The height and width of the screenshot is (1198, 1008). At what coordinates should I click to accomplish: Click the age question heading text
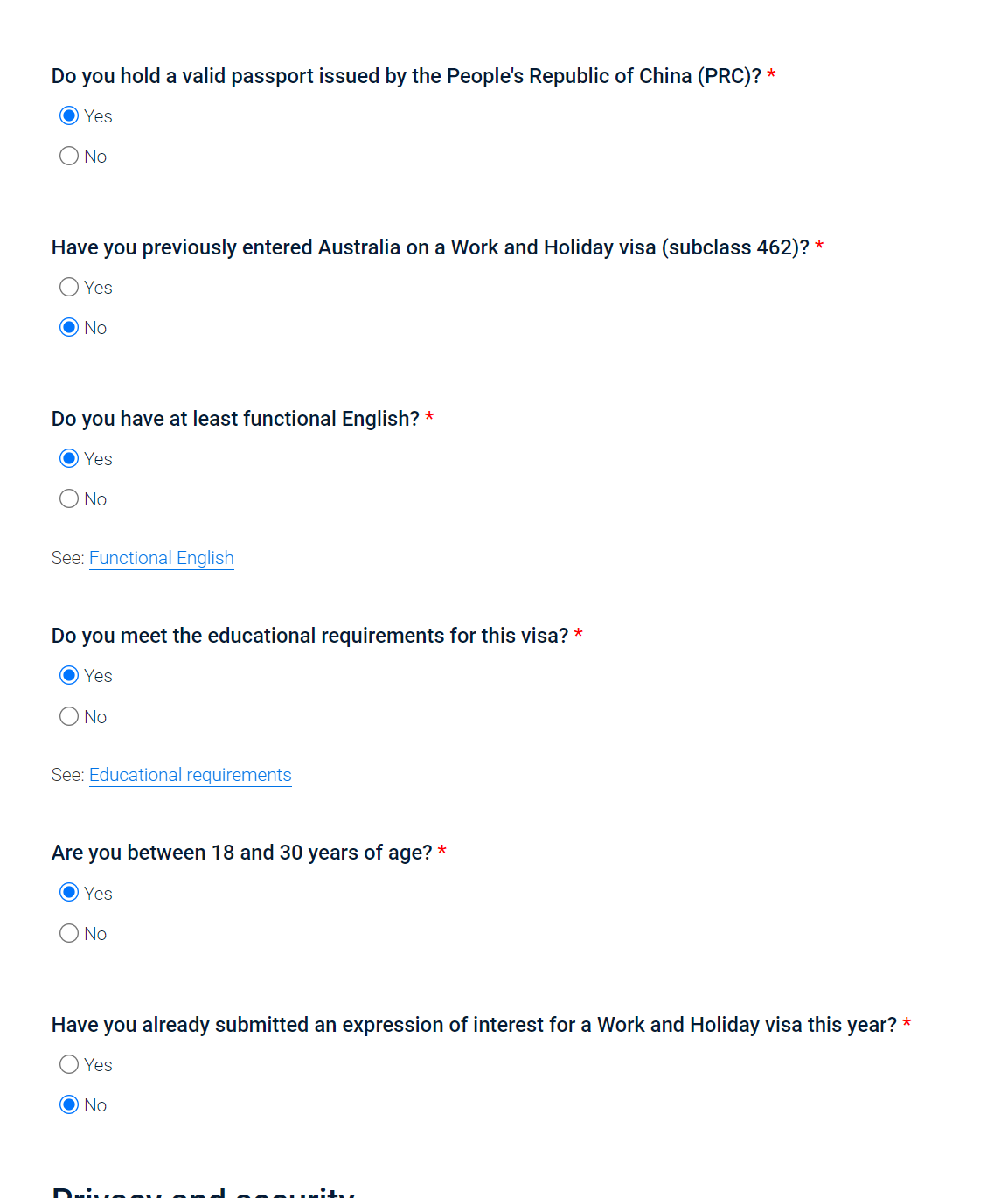point(241,853)
